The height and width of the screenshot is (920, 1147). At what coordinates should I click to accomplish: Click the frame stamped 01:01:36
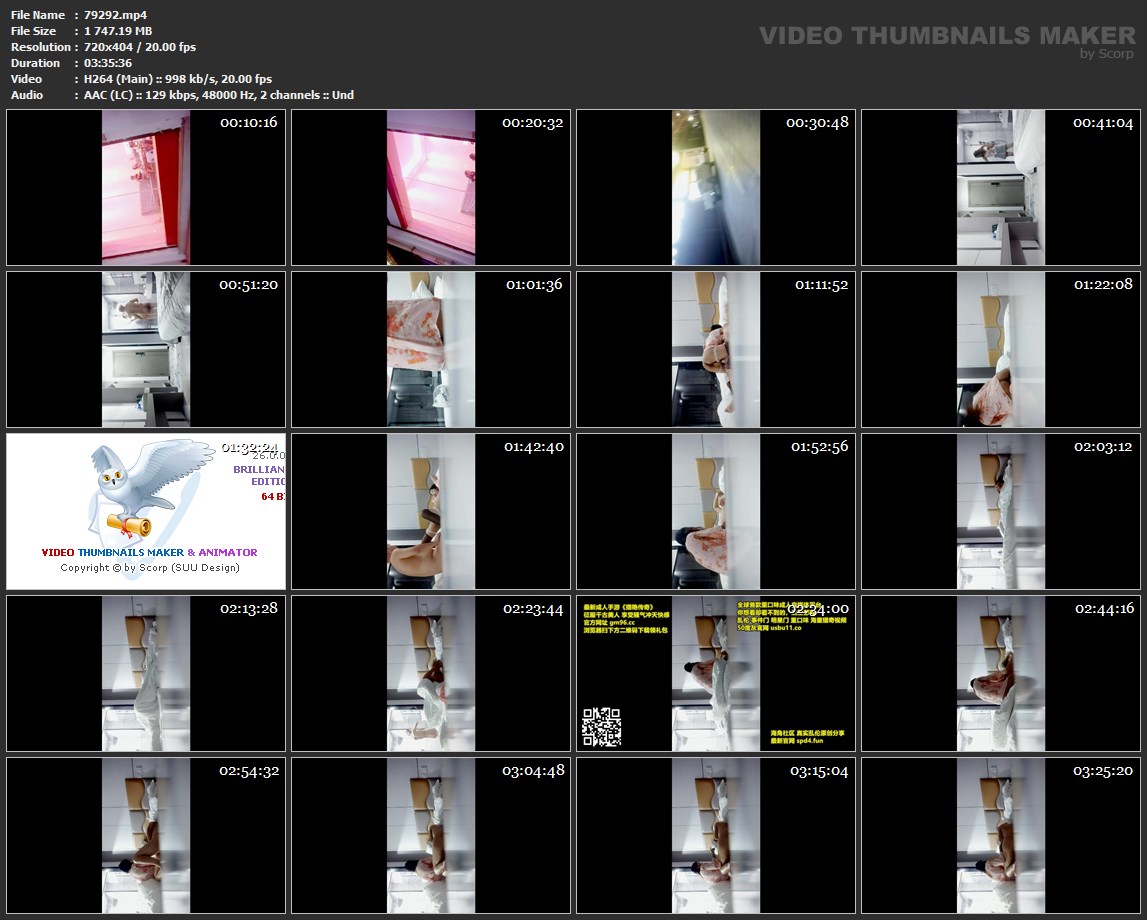431,349
